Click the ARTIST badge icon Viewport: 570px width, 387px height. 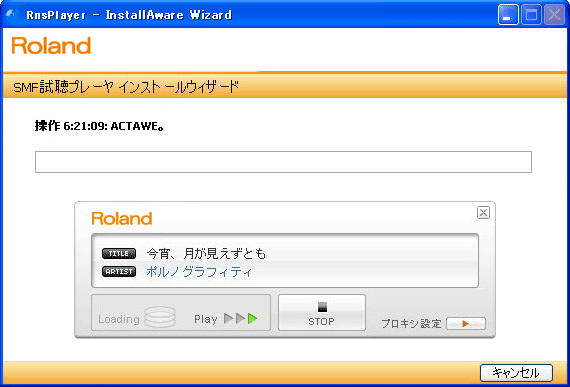point(119,272)
